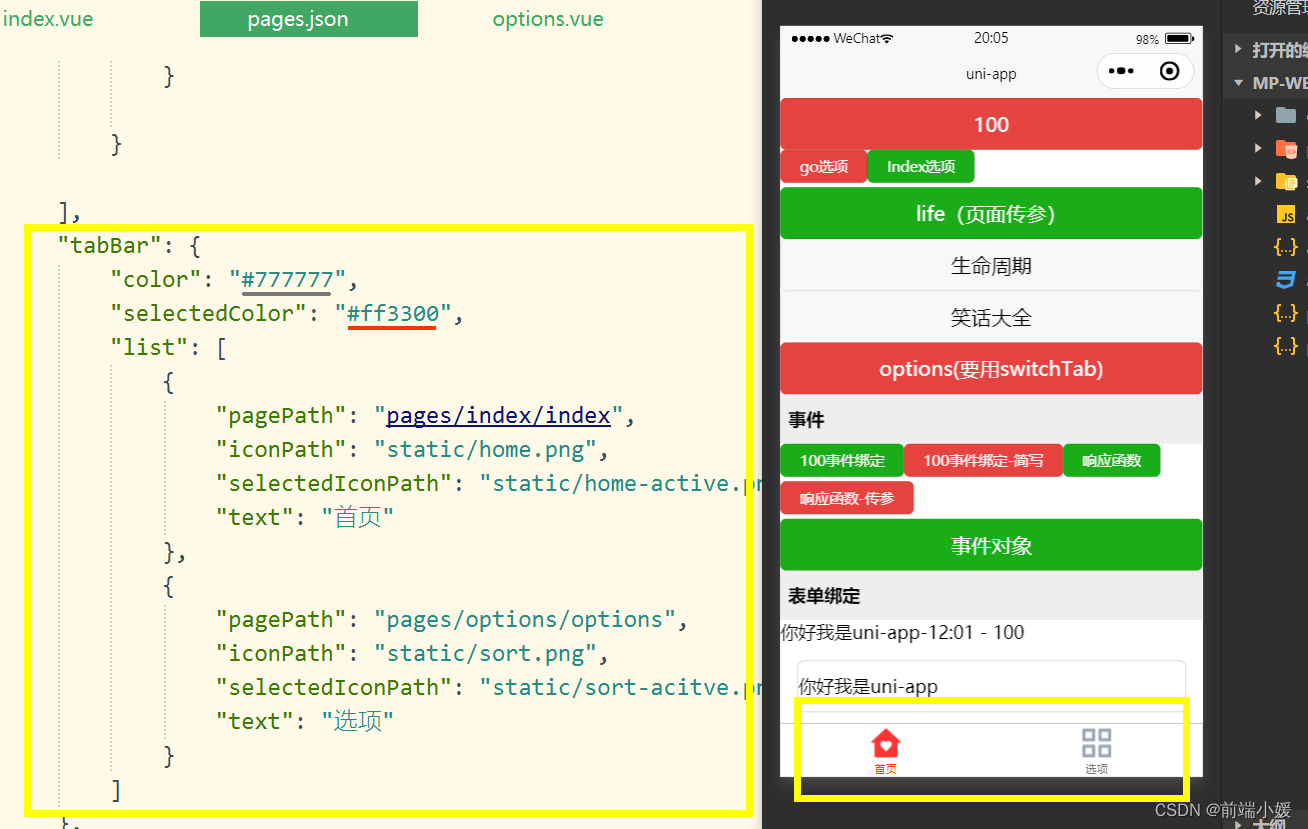Follow the pages/index/index path link
Screen dimensions: 1308x829
coord(498,415)
